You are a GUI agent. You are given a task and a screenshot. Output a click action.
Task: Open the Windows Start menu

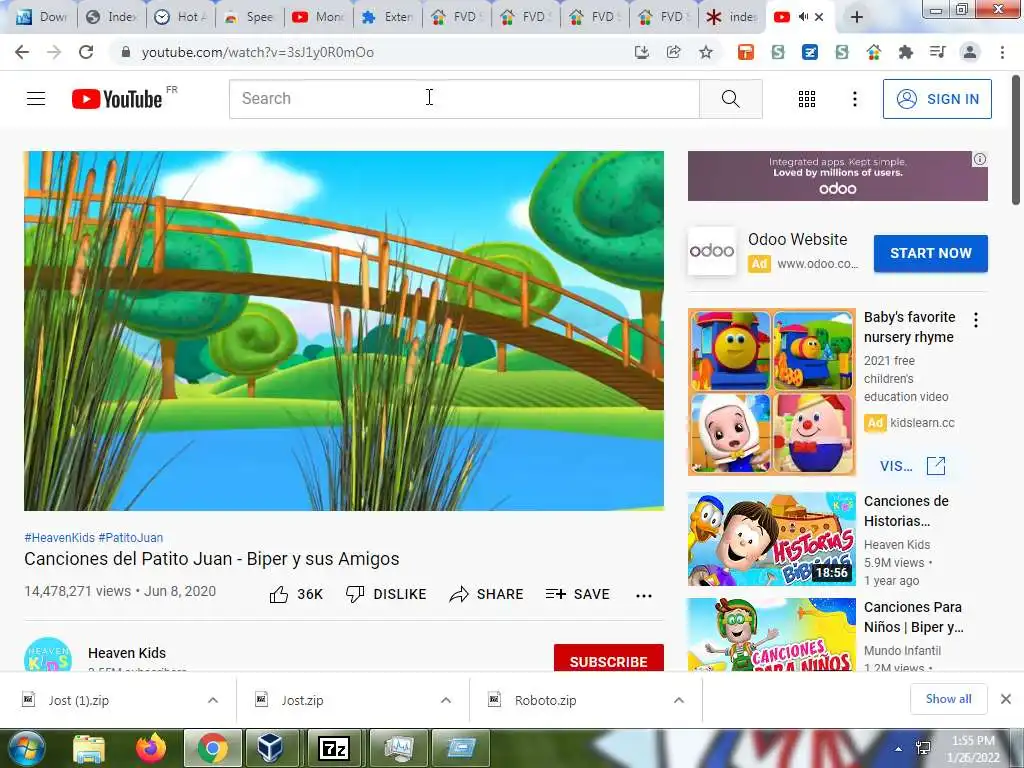click(x=25, y=748)
